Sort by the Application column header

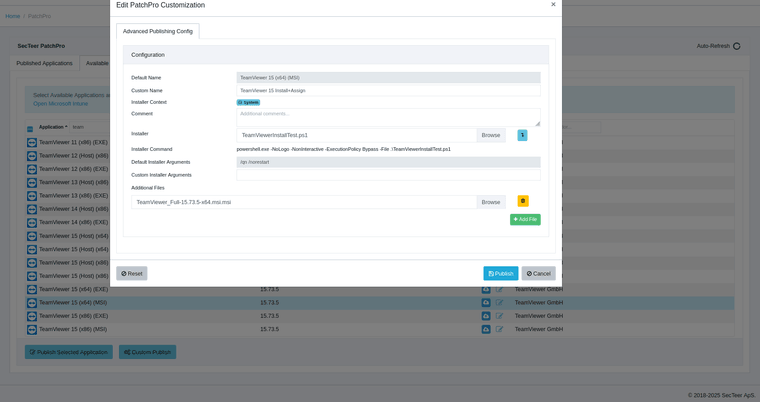pos(52,127)
